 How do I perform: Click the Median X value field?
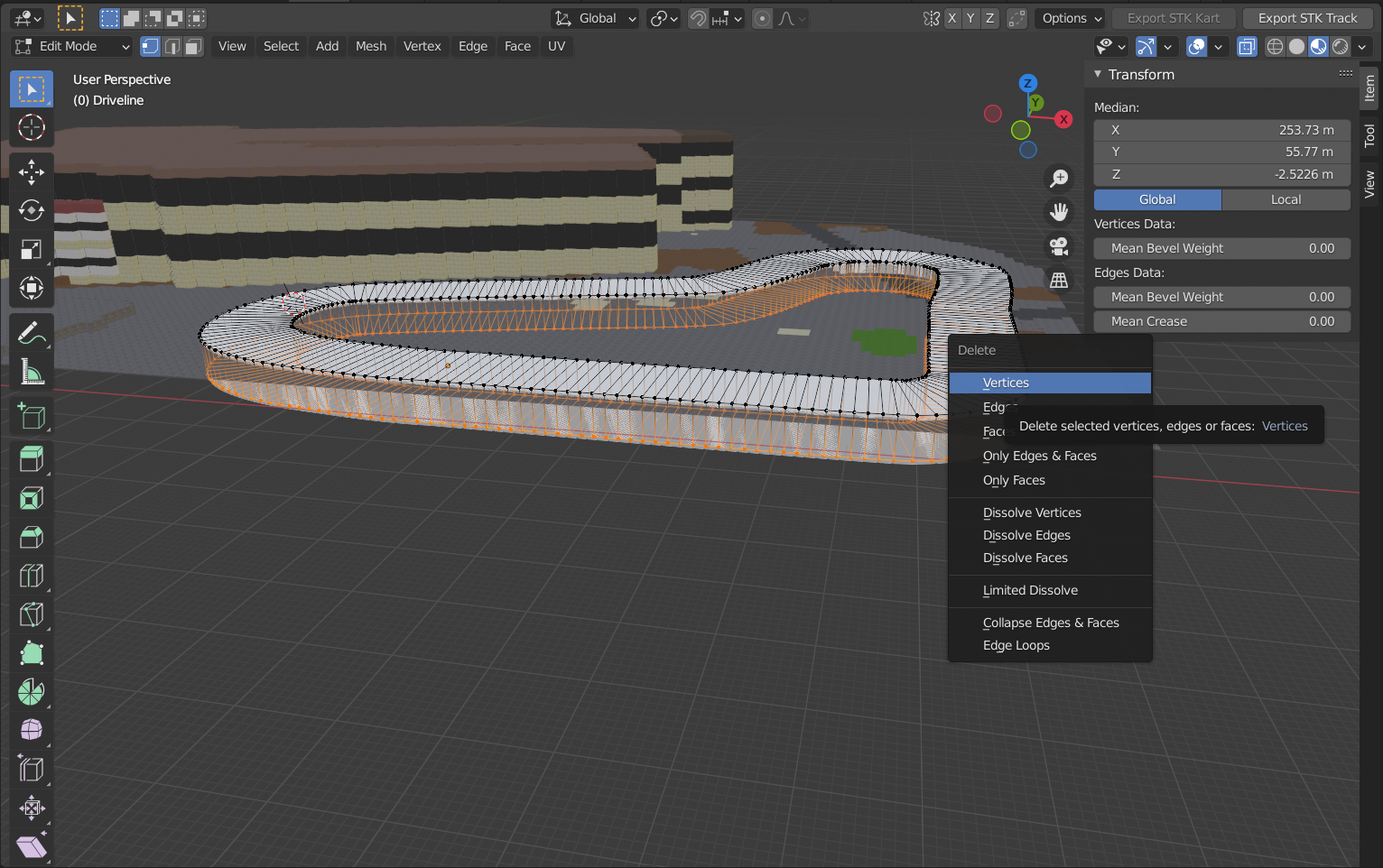pyautogui.click(x=1221, y=130)
